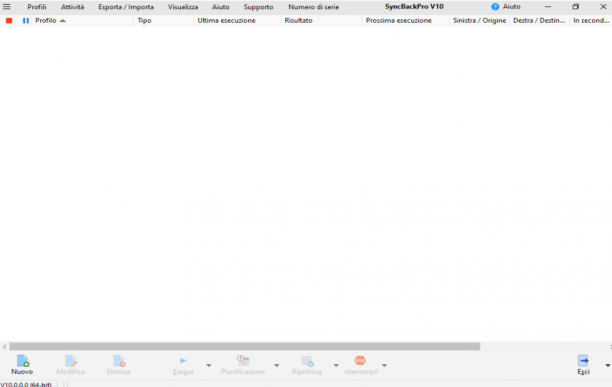Screen dimensions: 612x387
Task: Open the hamburger menu icon
Action: (x=7, y=7)
